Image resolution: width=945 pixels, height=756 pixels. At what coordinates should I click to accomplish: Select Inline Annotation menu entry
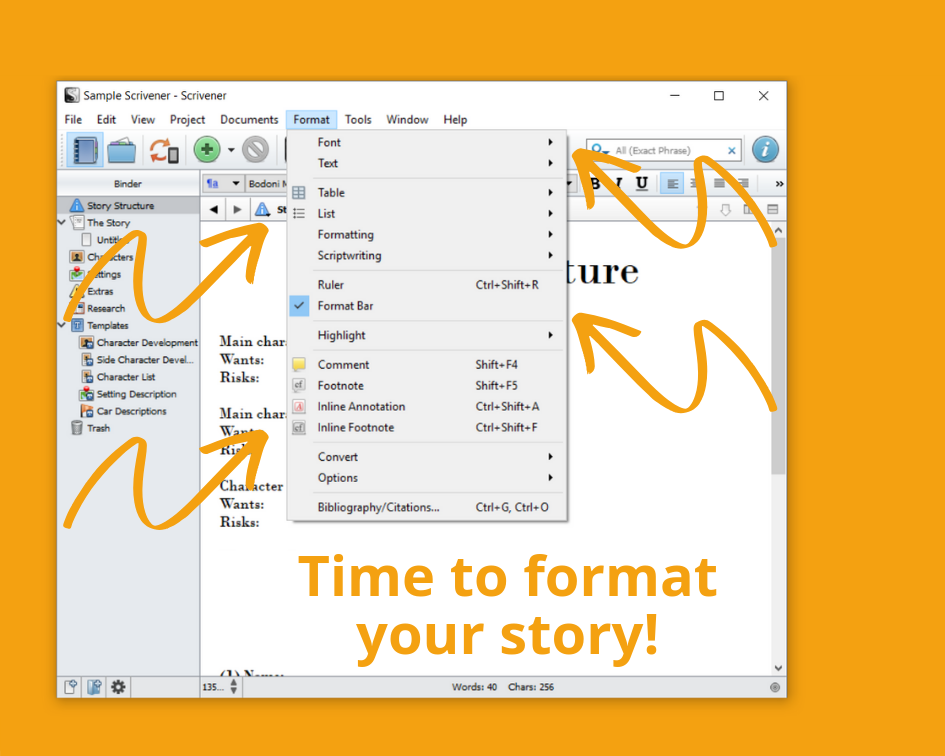click(427, 406)
